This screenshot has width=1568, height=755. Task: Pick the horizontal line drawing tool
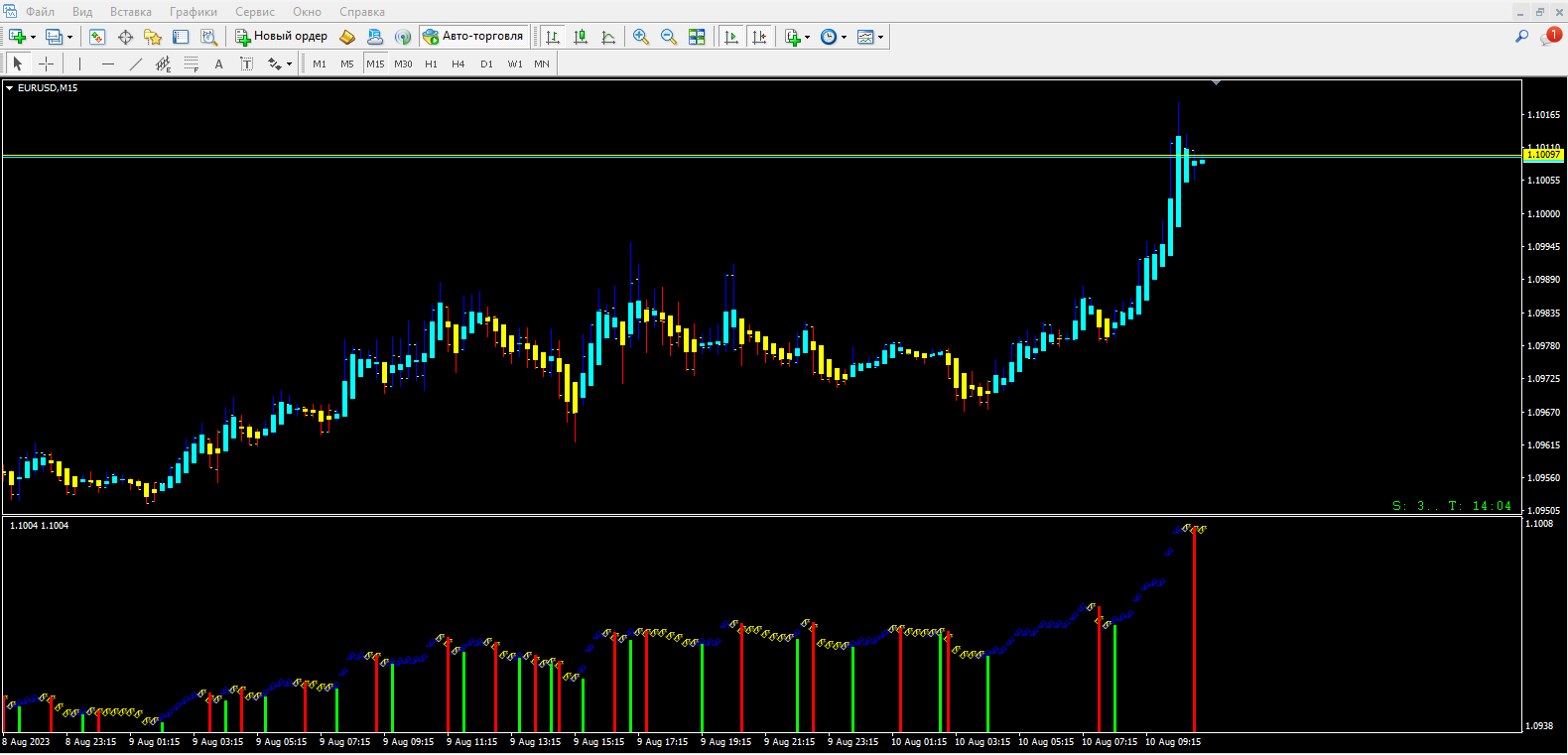pyautogui.click(x=108, y=63)
